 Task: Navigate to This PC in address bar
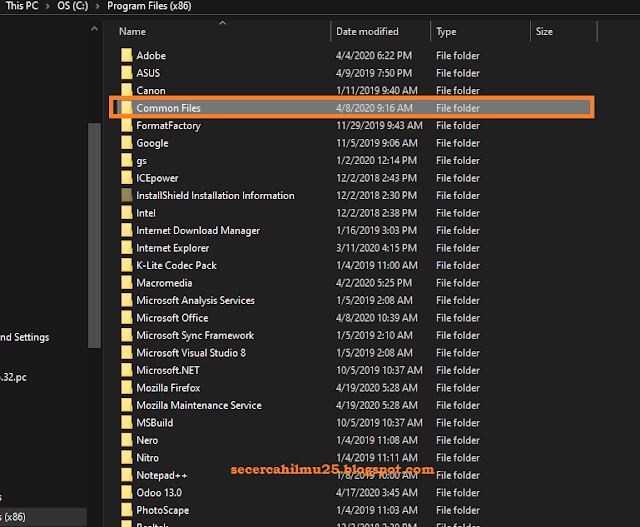(22, 6)
